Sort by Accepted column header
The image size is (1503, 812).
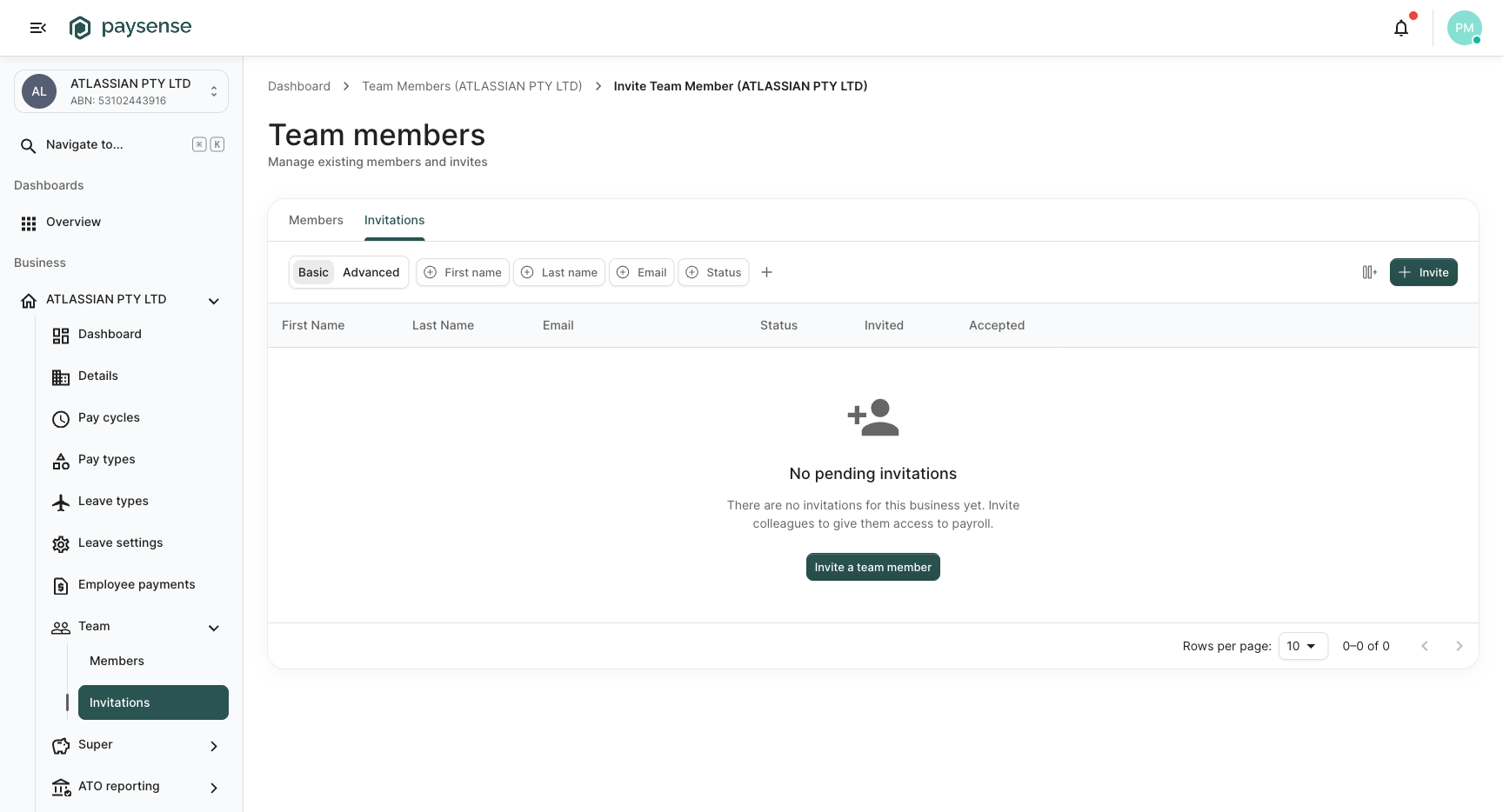997,325
